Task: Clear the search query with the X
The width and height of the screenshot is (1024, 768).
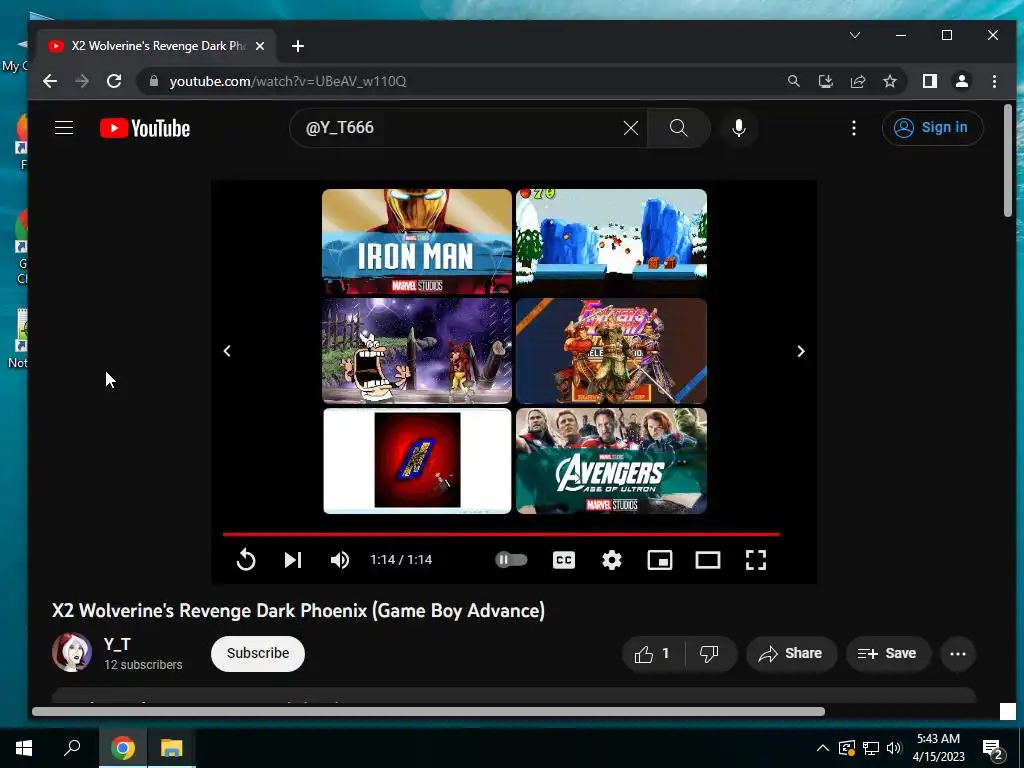Action: pyautogui.click(x=630, y=128)
